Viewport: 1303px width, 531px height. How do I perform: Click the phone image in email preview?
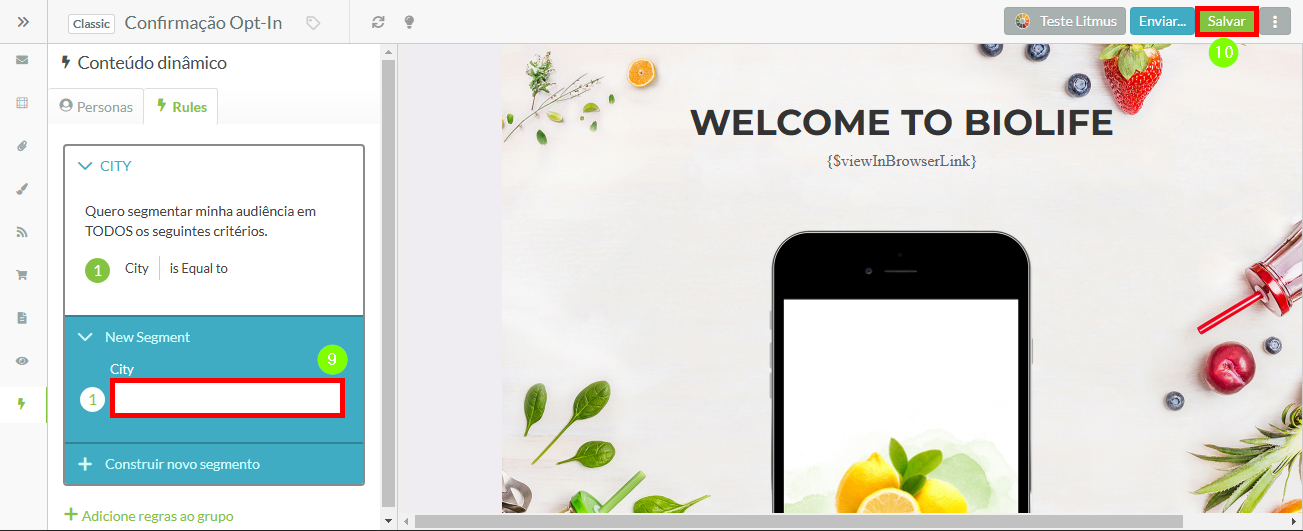point(901,372)
